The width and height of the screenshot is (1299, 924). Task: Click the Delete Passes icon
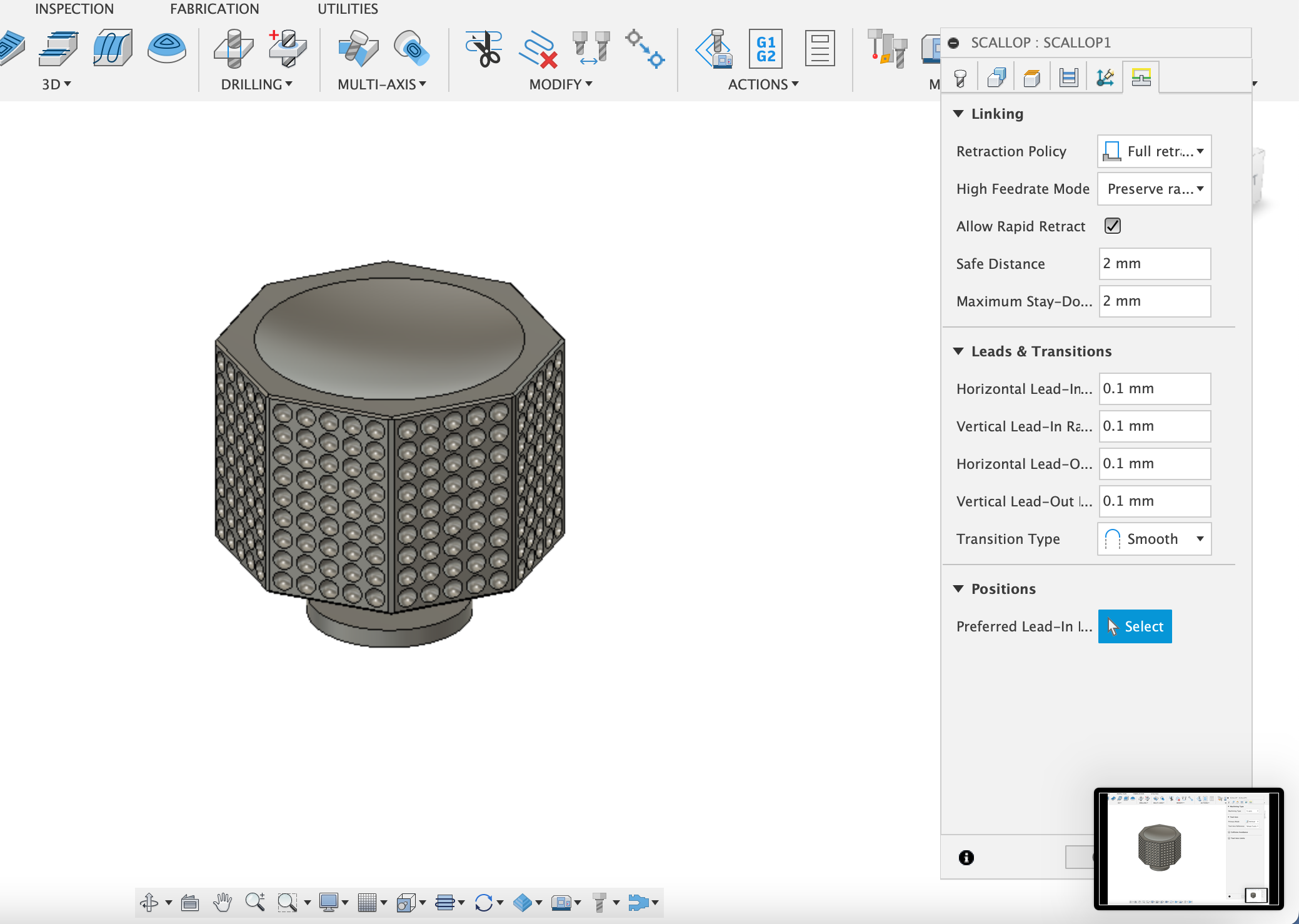(x=538, y=49)
